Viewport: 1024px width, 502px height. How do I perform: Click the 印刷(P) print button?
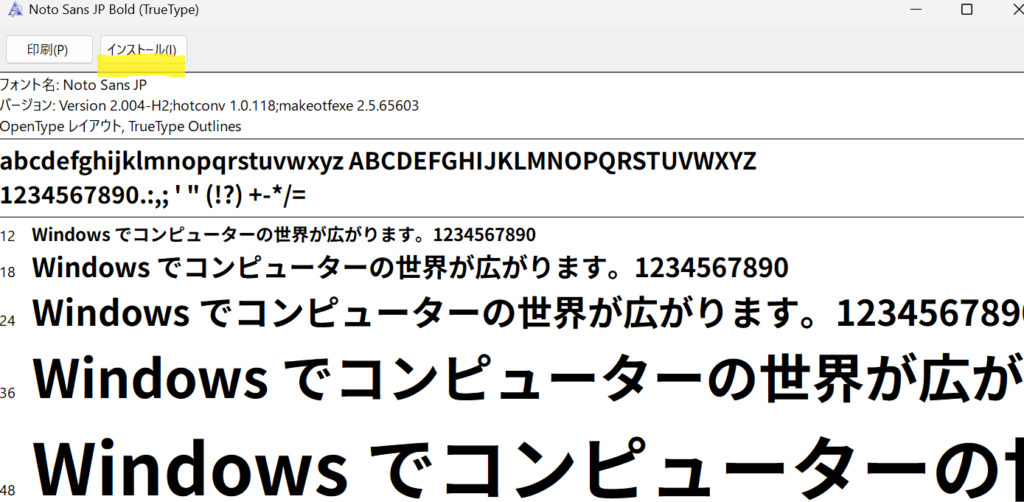(49, 50)
